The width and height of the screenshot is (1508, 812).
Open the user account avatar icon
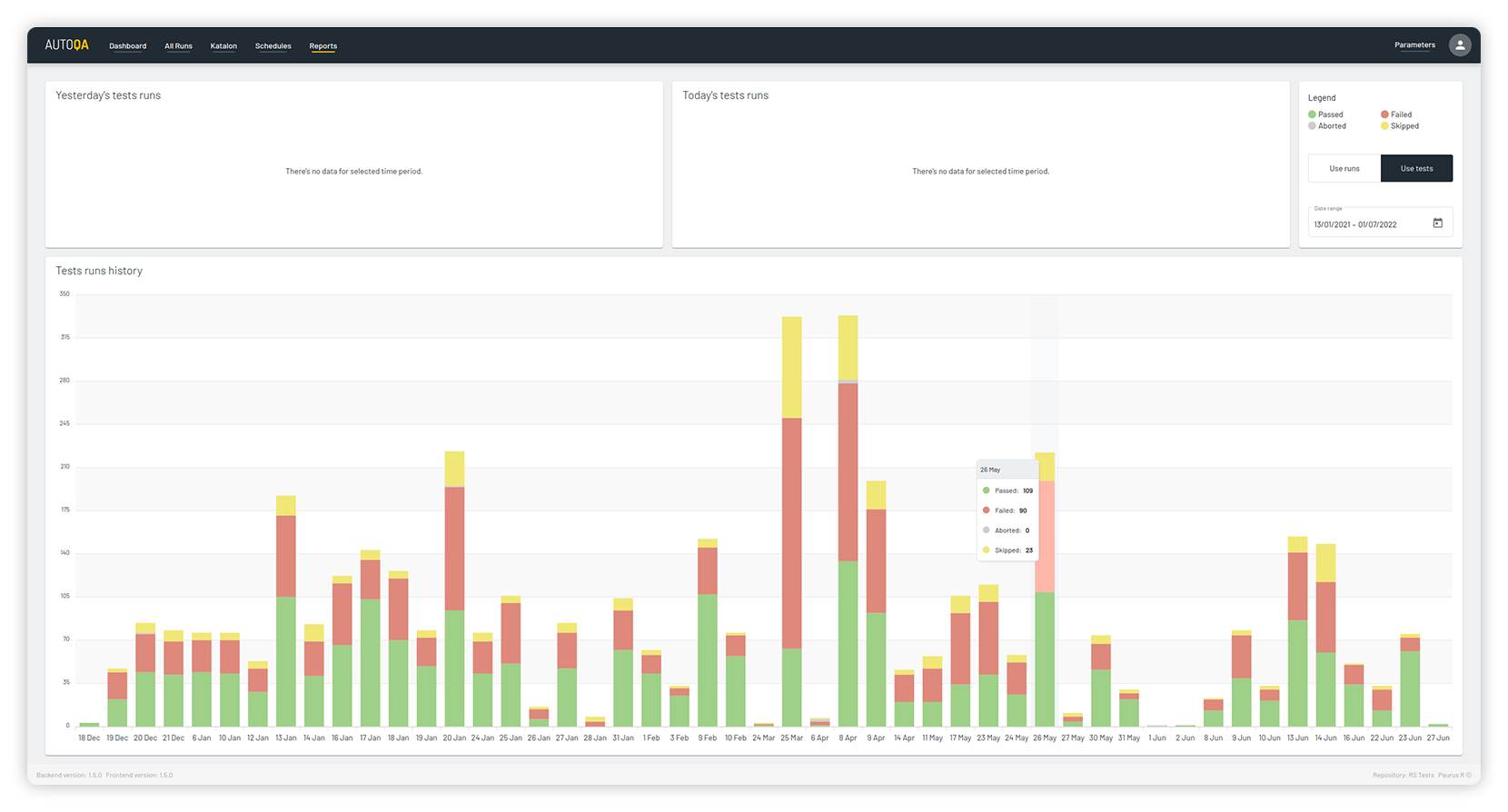tap(1459, 45)
